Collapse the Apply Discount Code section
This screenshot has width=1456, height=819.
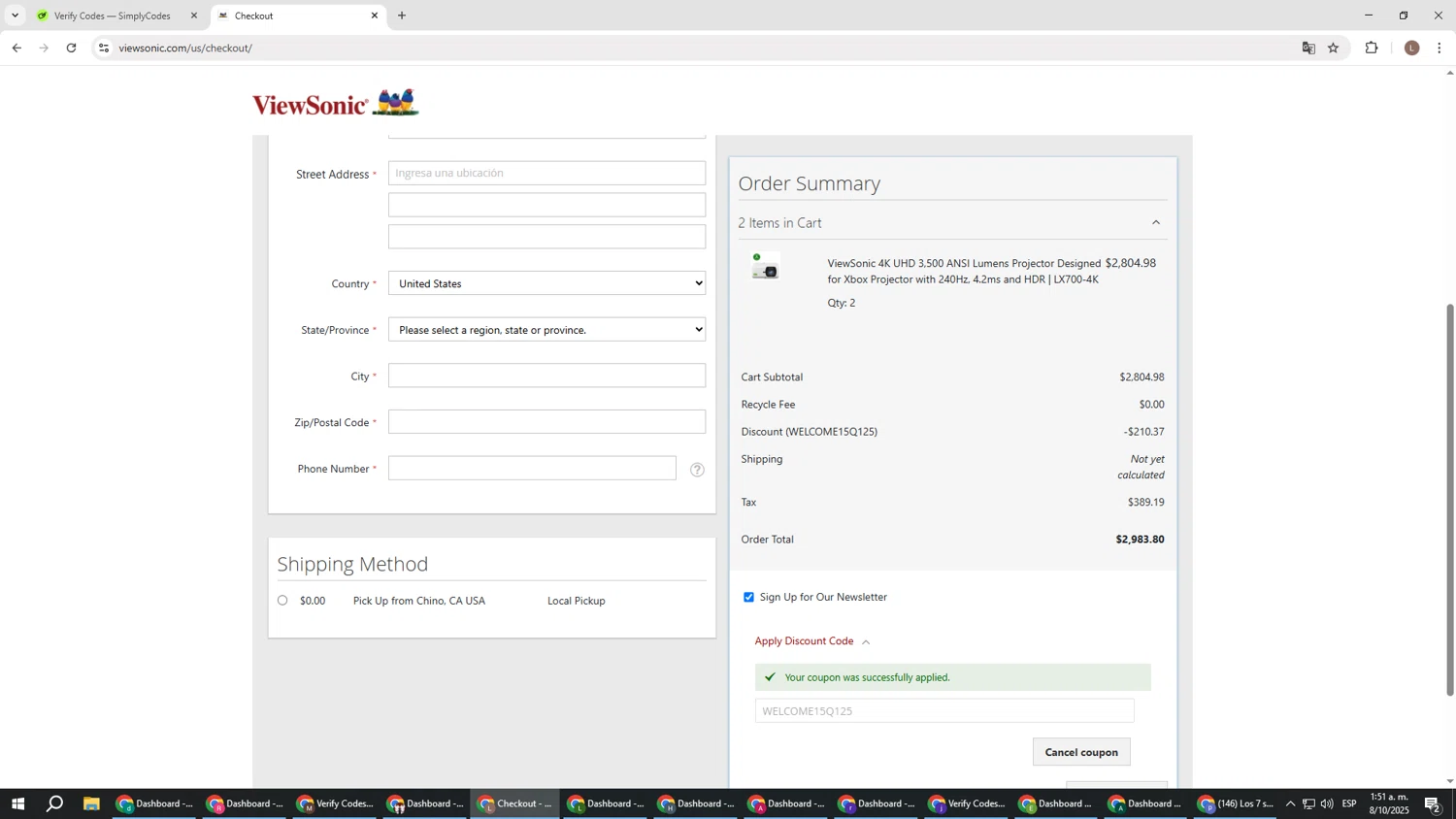click(x=812, y=641)
